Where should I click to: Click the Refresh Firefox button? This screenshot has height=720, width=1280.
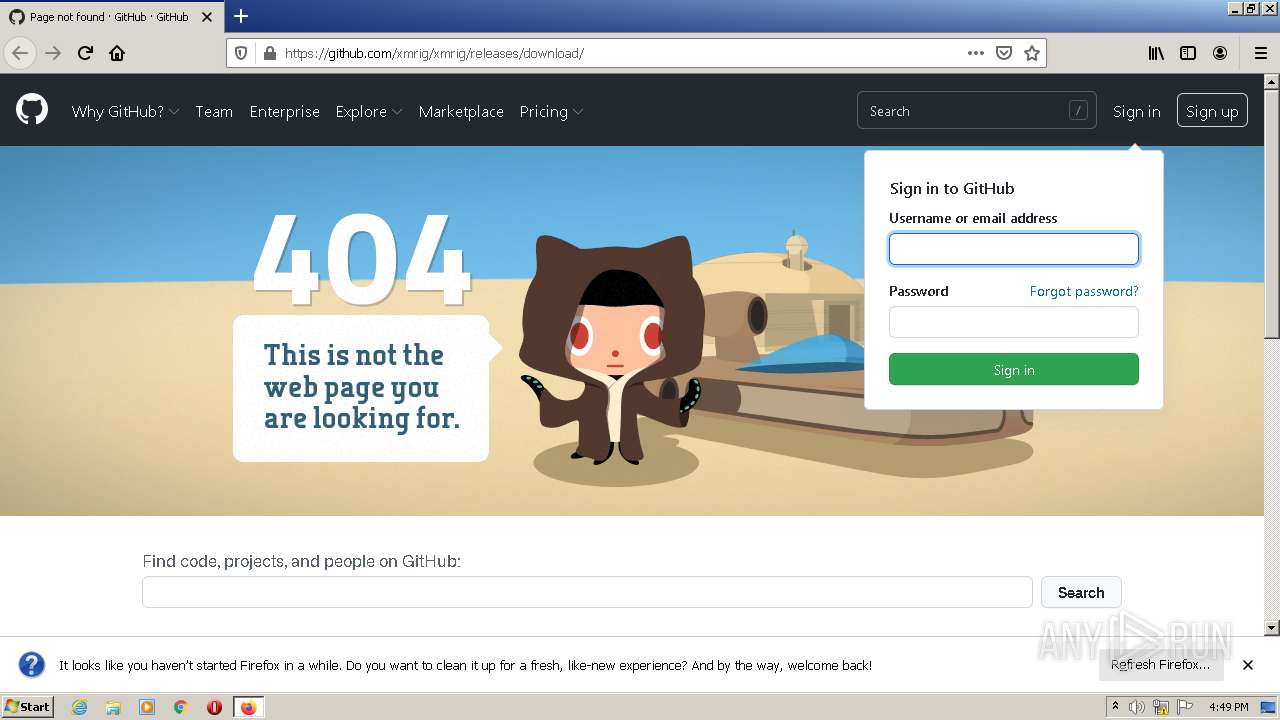1160,665
